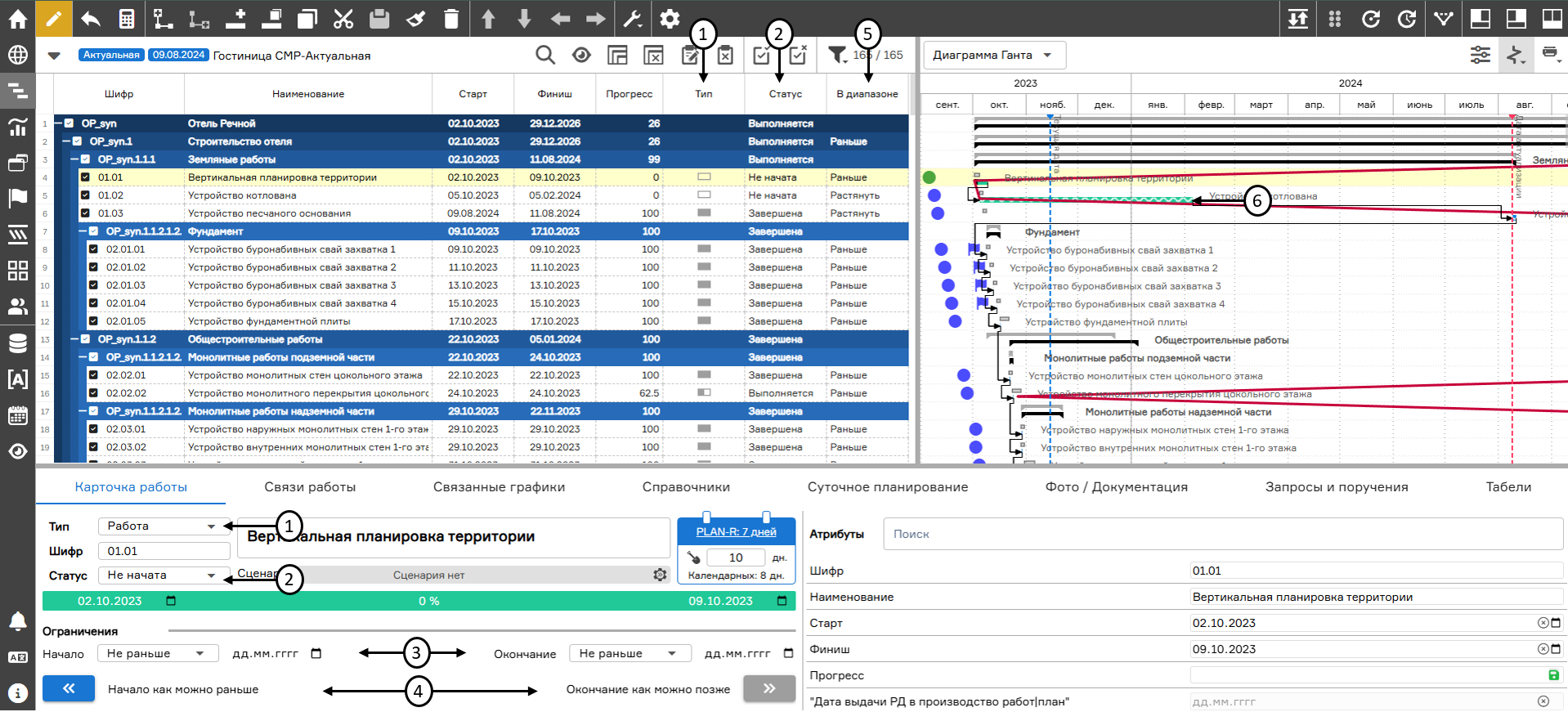Click the refresh with clock icon
Image resolution: width=1568 pixels, height=712 pixels.
click(1407, 18)
